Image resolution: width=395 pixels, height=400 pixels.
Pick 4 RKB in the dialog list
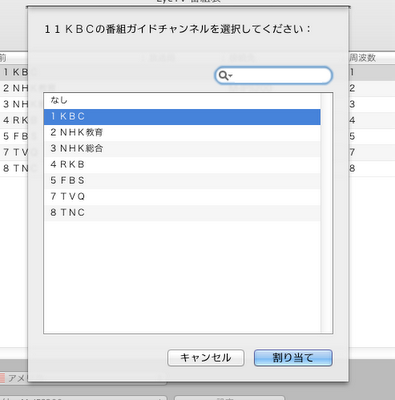pyautogui.click(x=182, y=165)
